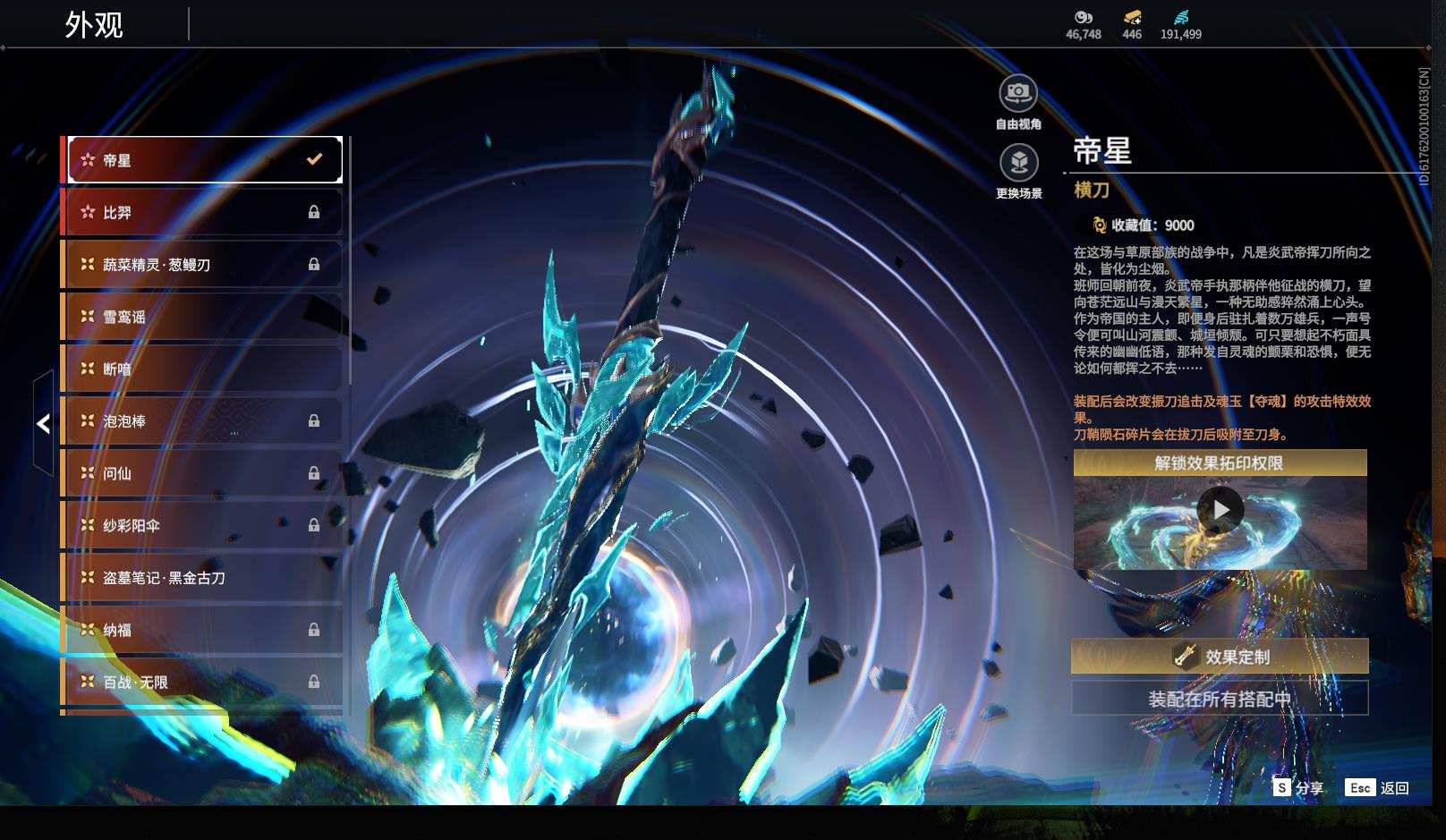Click the gold bar currency icon
This screenshot has height=840, width=1446.
(1132, 17)
